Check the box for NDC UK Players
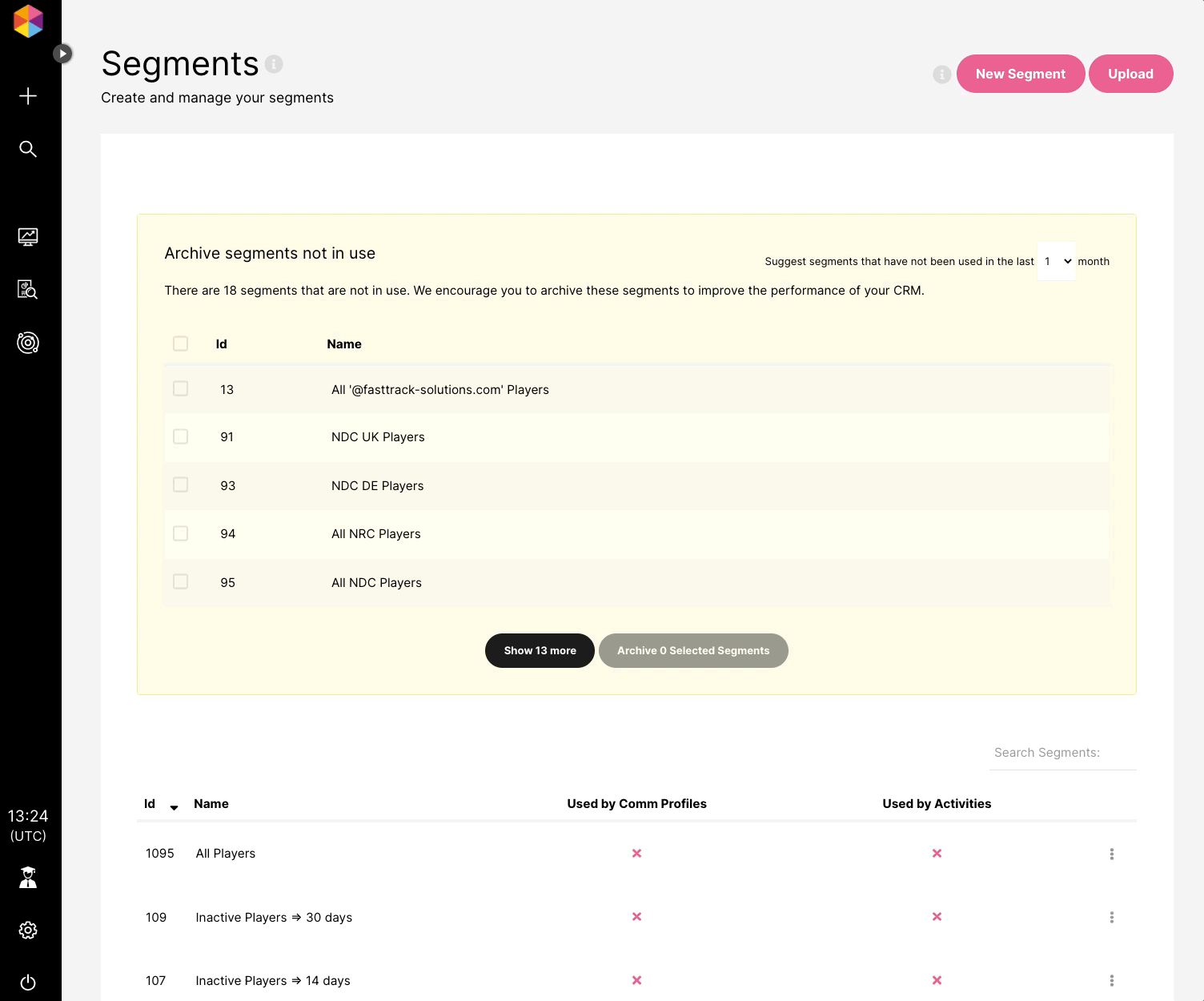 coord(181,436)
